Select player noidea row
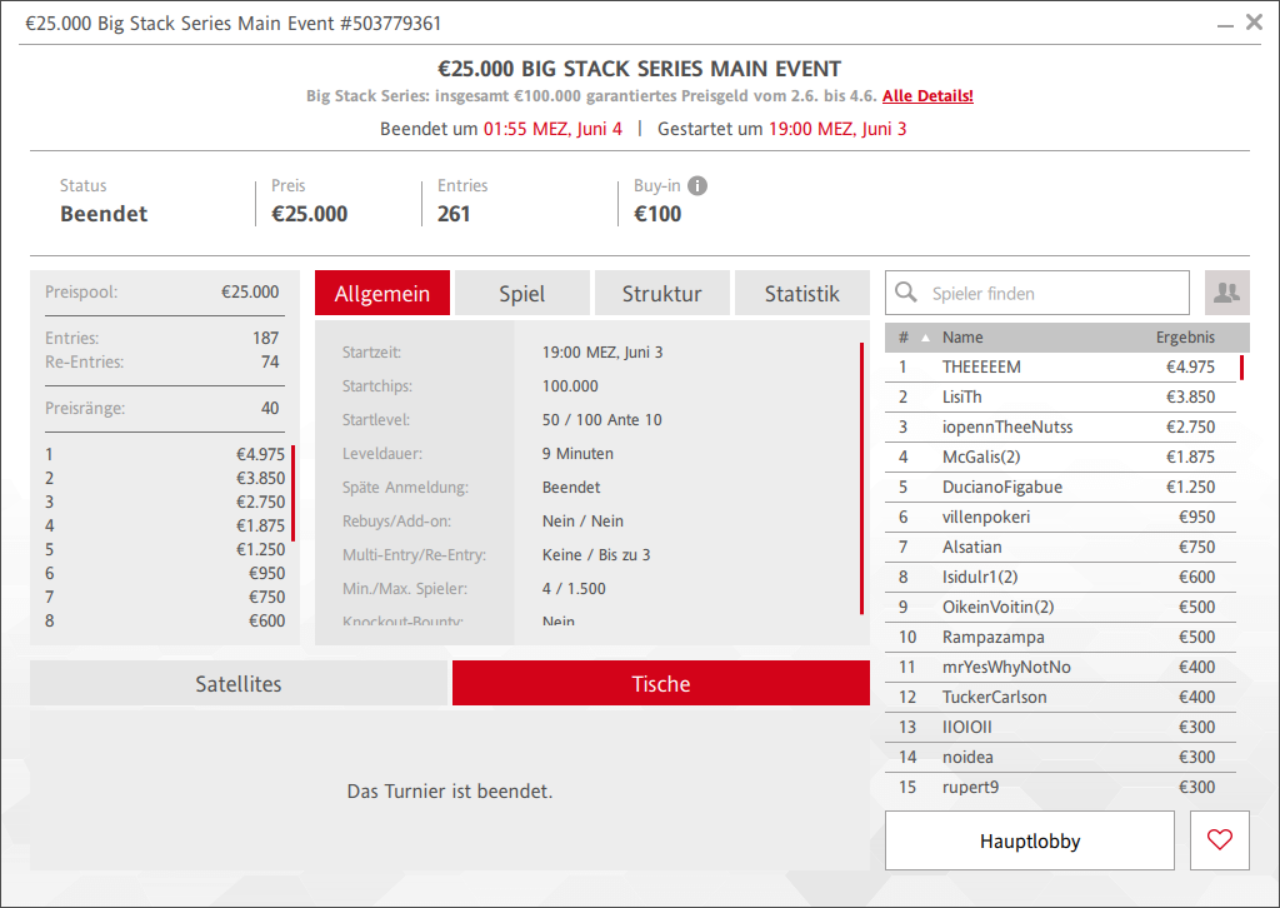Viewport: 1280px width, 908px height. (x=1060, y=757)
